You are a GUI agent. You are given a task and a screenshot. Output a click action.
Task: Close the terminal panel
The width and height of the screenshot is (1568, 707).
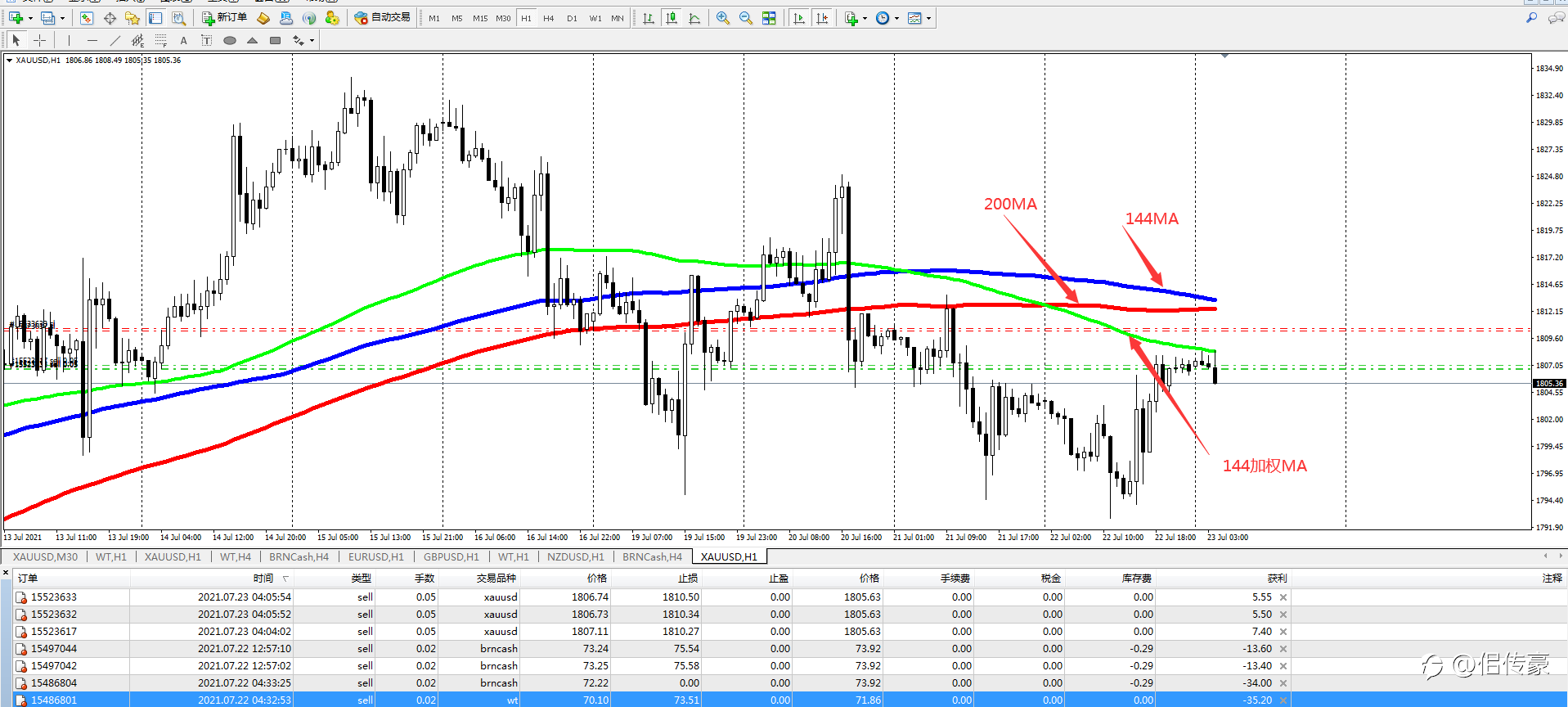pyautogui.click(x=6, y=573)
